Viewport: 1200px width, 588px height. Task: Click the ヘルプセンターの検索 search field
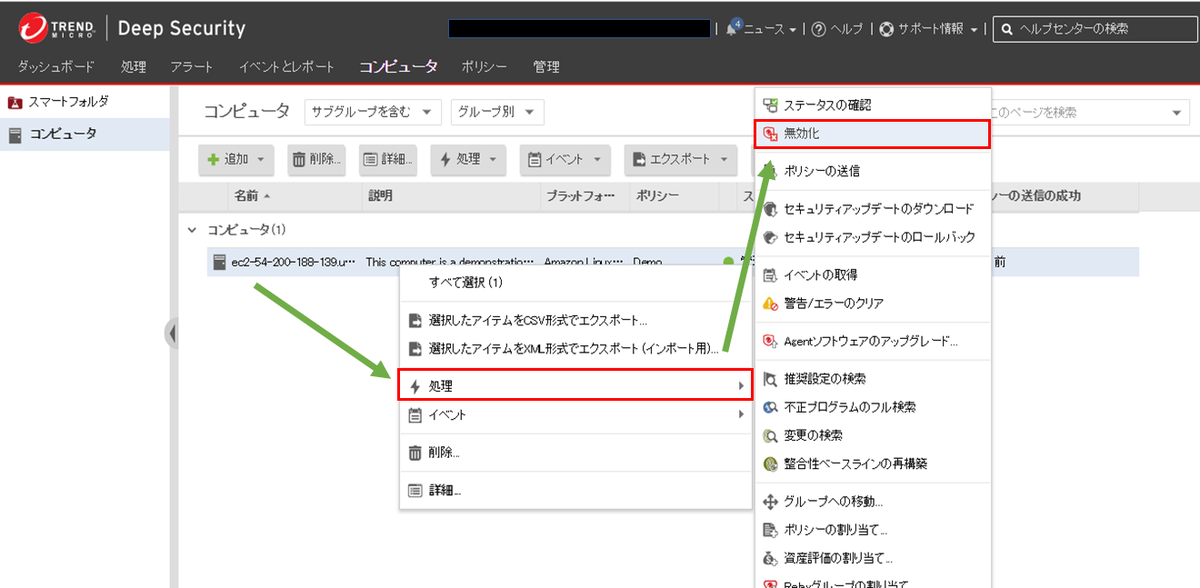tap(1095, 29)
